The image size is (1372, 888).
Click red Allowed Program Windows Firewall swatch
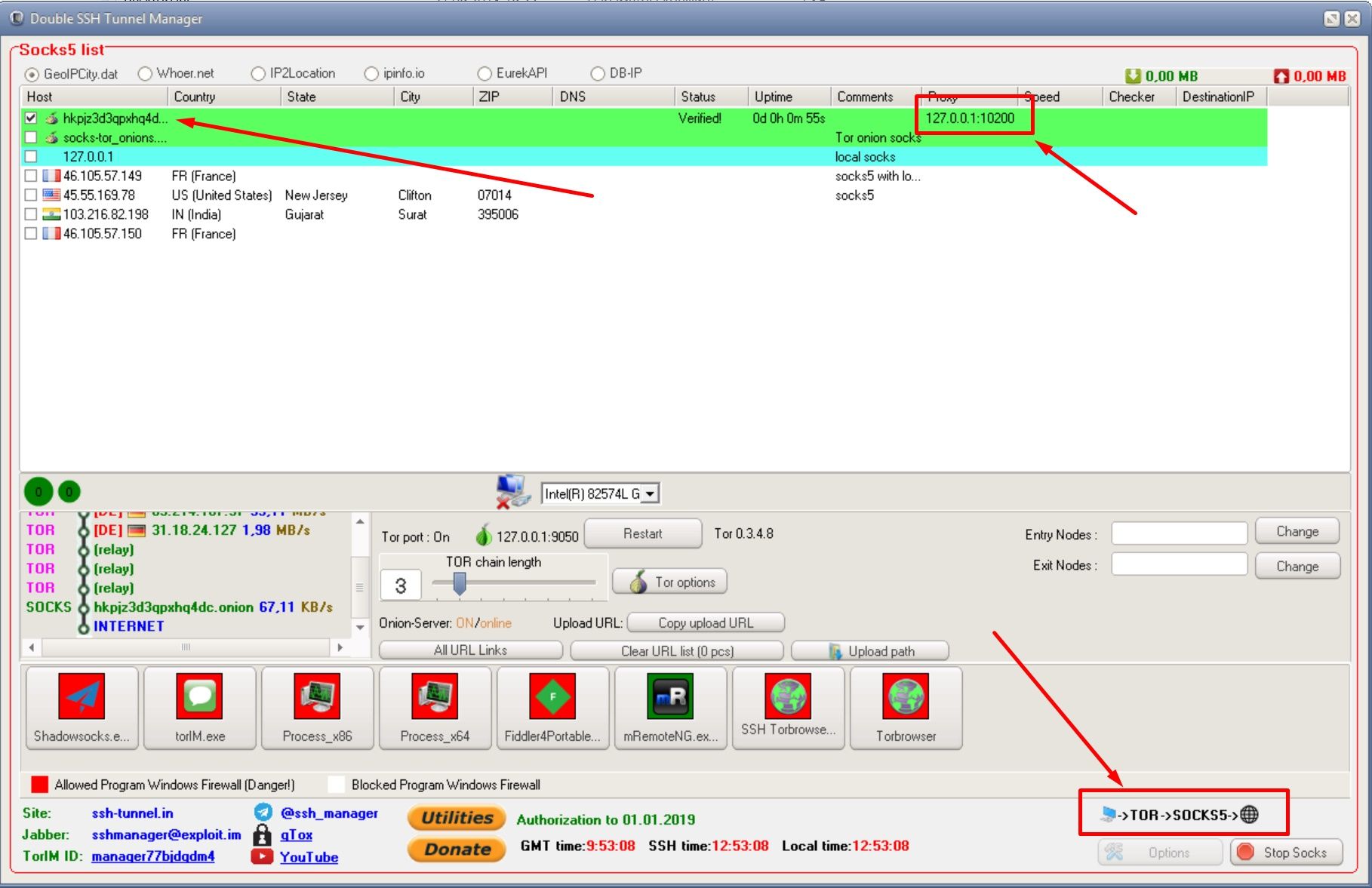click(x=39, y=785)
